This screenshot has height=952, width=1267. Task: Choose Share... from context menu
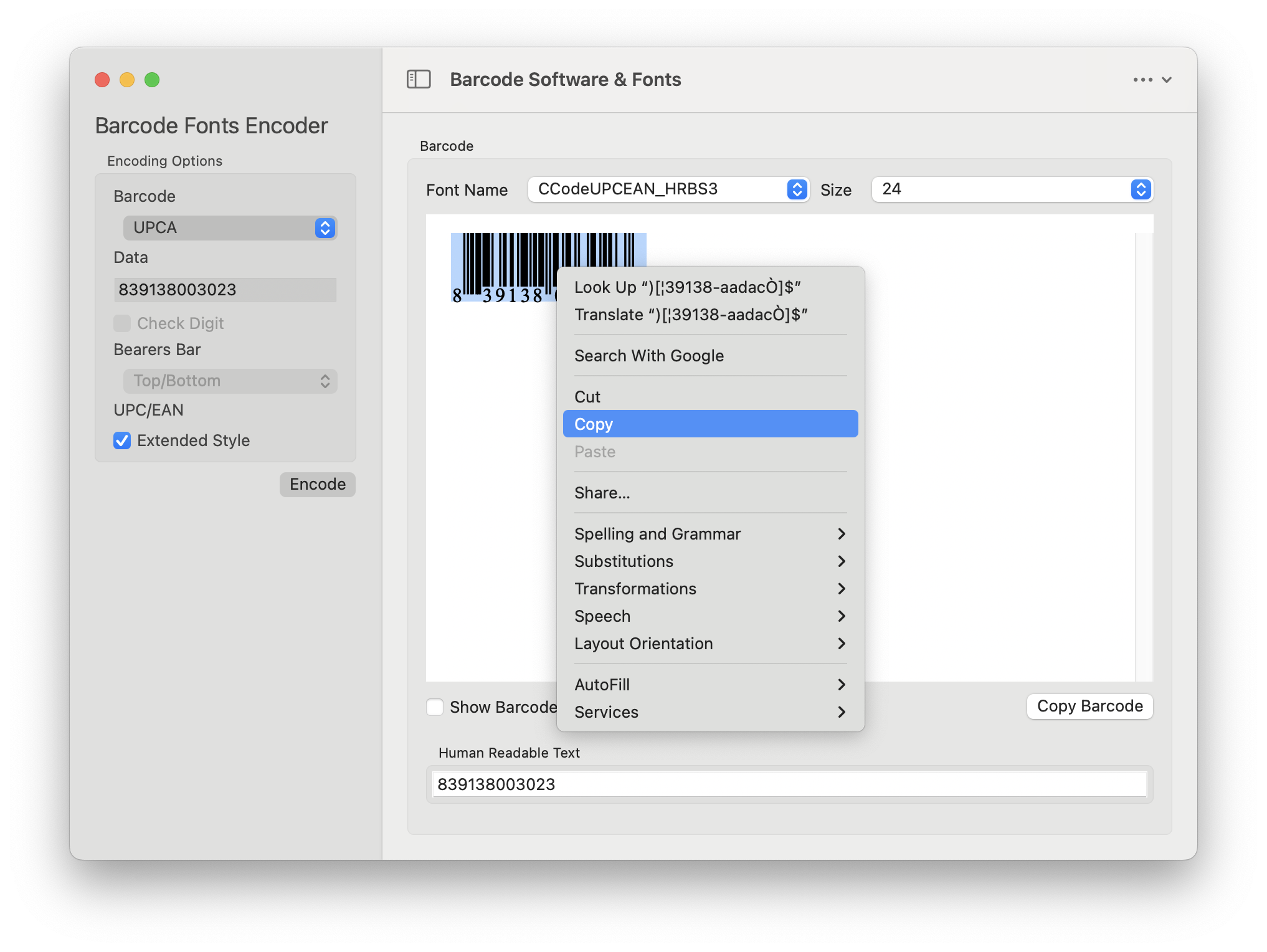point(710,493)
